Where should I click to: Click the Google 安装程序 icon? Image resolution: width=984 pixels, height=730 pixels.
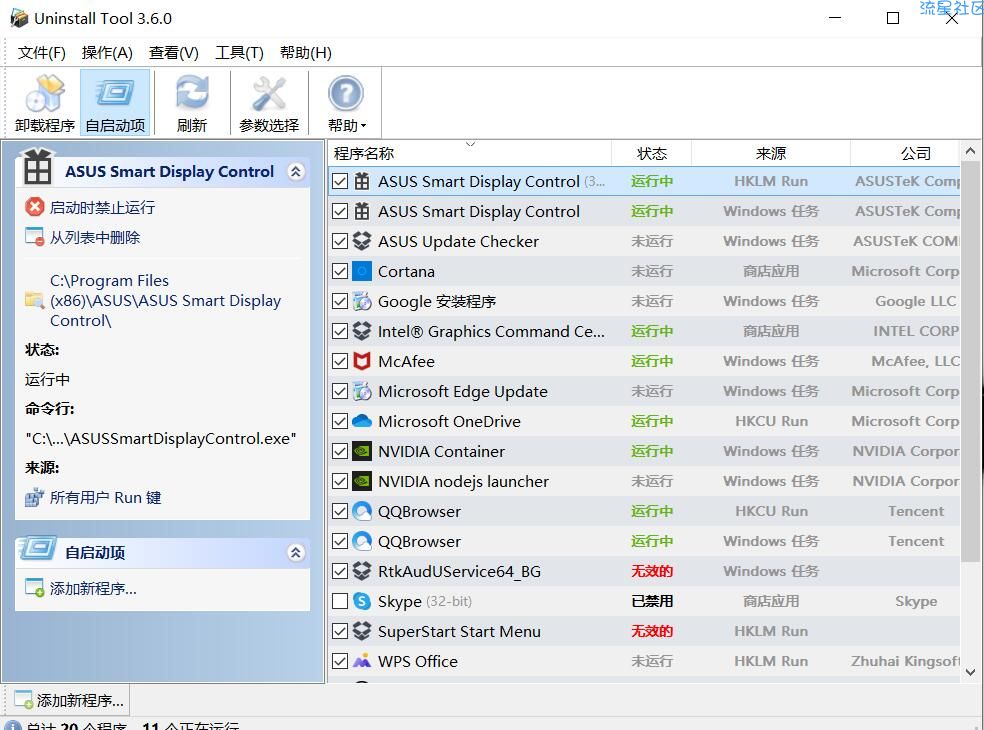click(x=361, y=301)
